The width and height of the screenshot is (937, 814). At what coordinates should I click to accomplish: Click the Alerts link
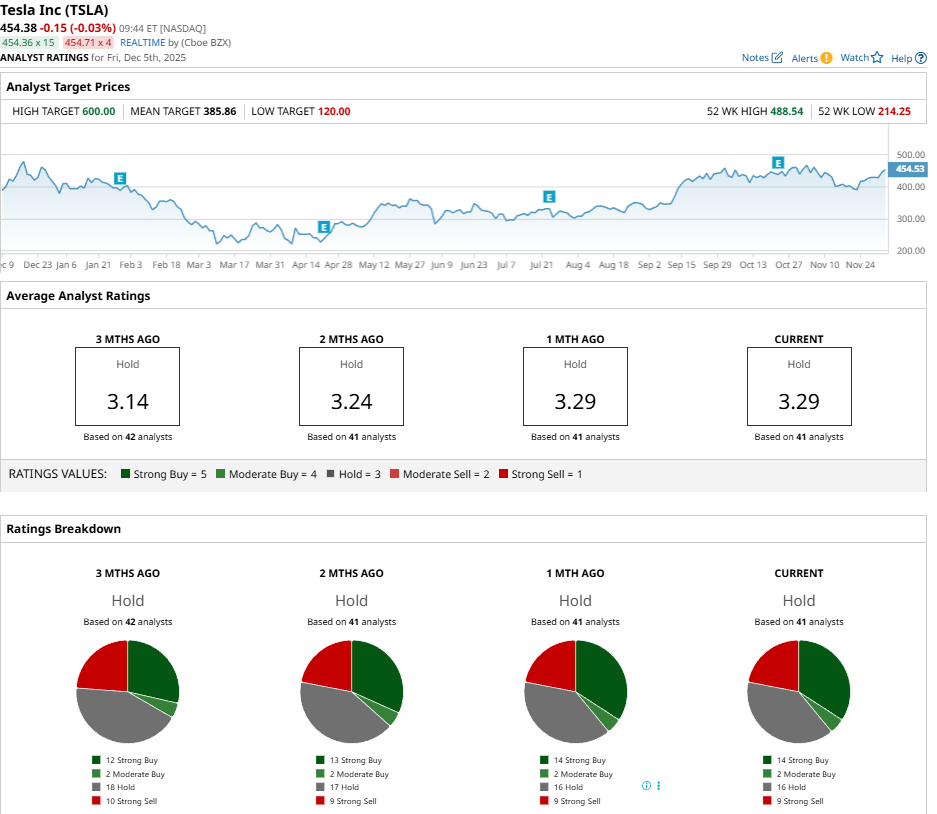pyautogui.click(x=804, y=58)
